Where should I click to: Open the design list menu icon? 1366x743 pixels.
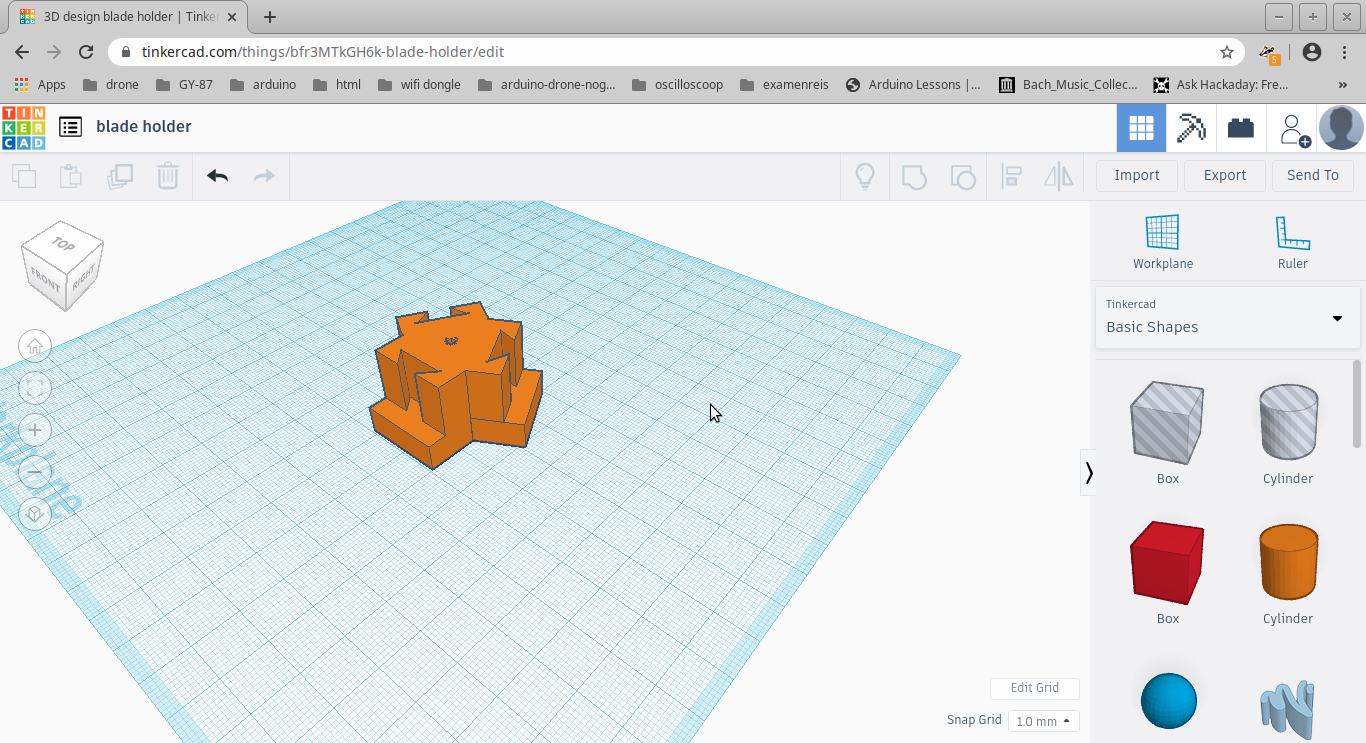[70, 126]
